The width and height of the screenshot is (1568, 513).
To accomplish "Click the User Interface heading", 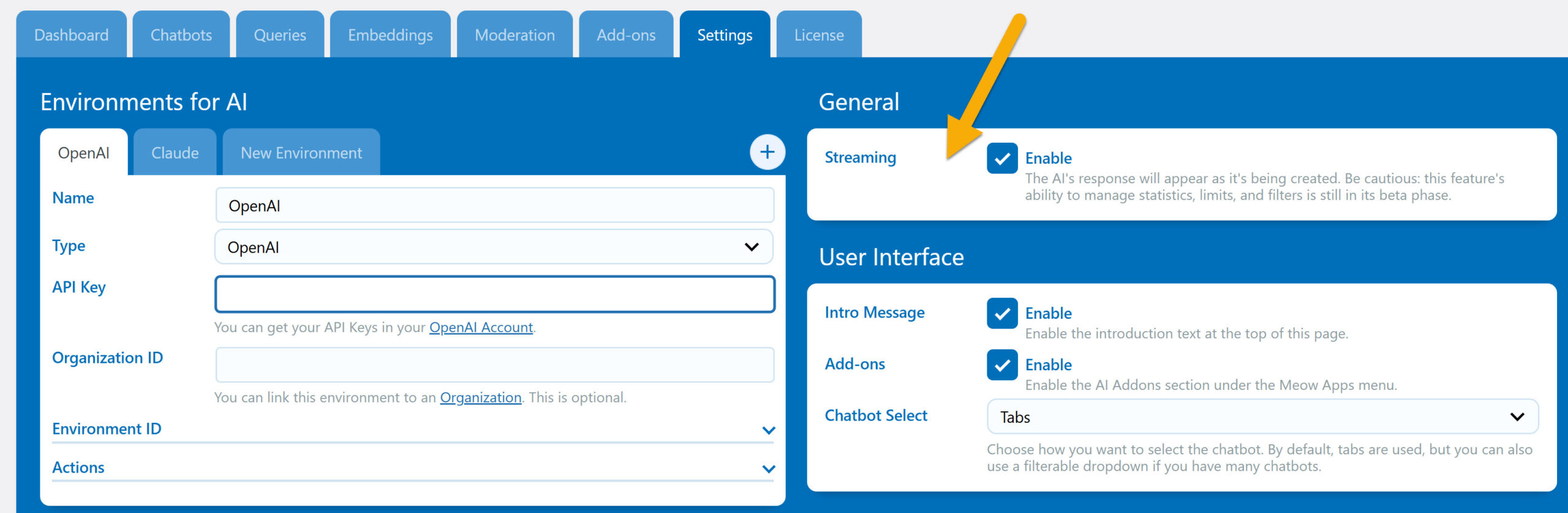I will click(891, 257).
